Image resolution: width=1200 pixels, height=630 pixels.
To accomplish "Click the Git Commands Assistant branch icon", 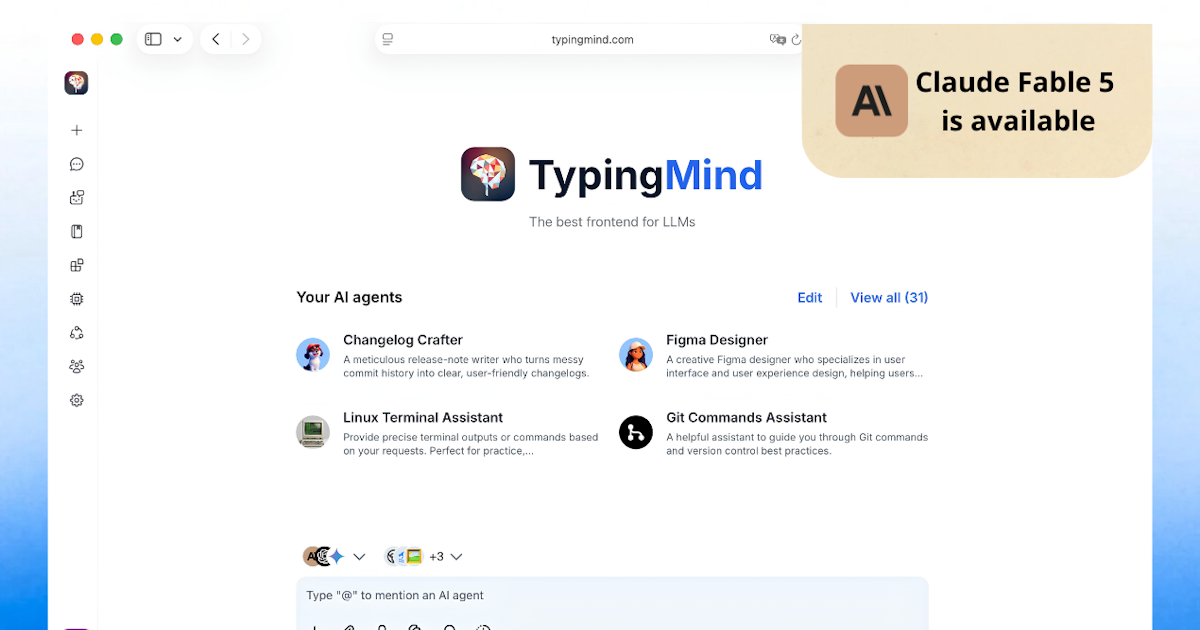I will [x=636, y=432].
